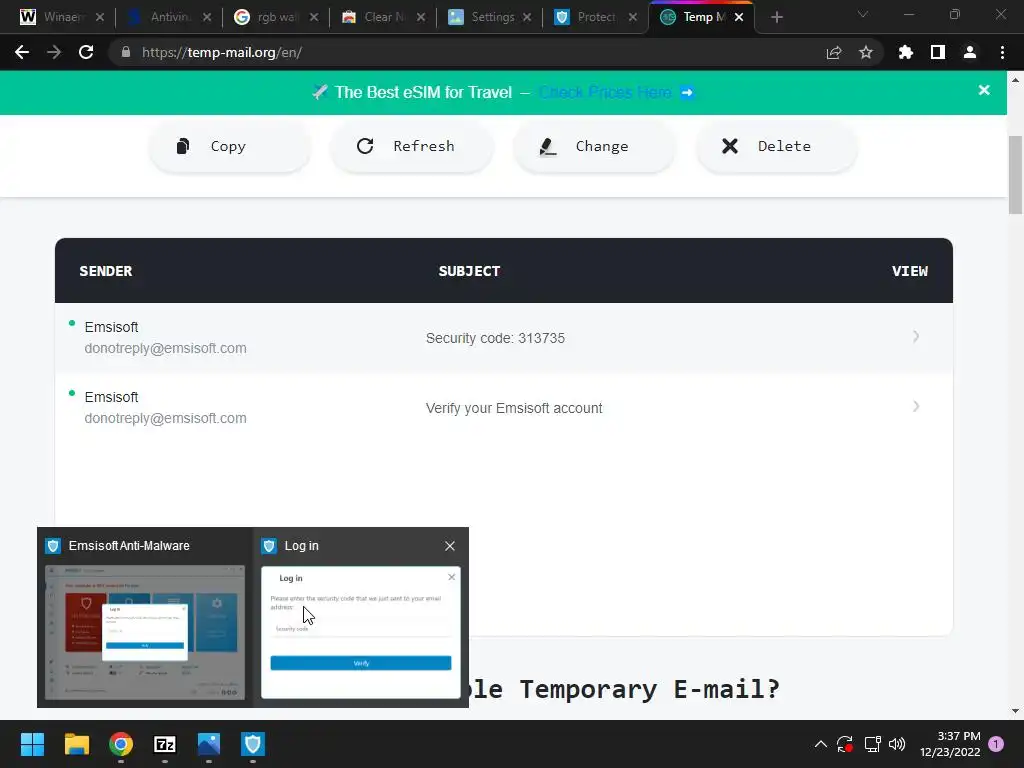Open the Windows Start menu
The width and height of the screenshot is (1024, 768).
(x=32, y=744)
